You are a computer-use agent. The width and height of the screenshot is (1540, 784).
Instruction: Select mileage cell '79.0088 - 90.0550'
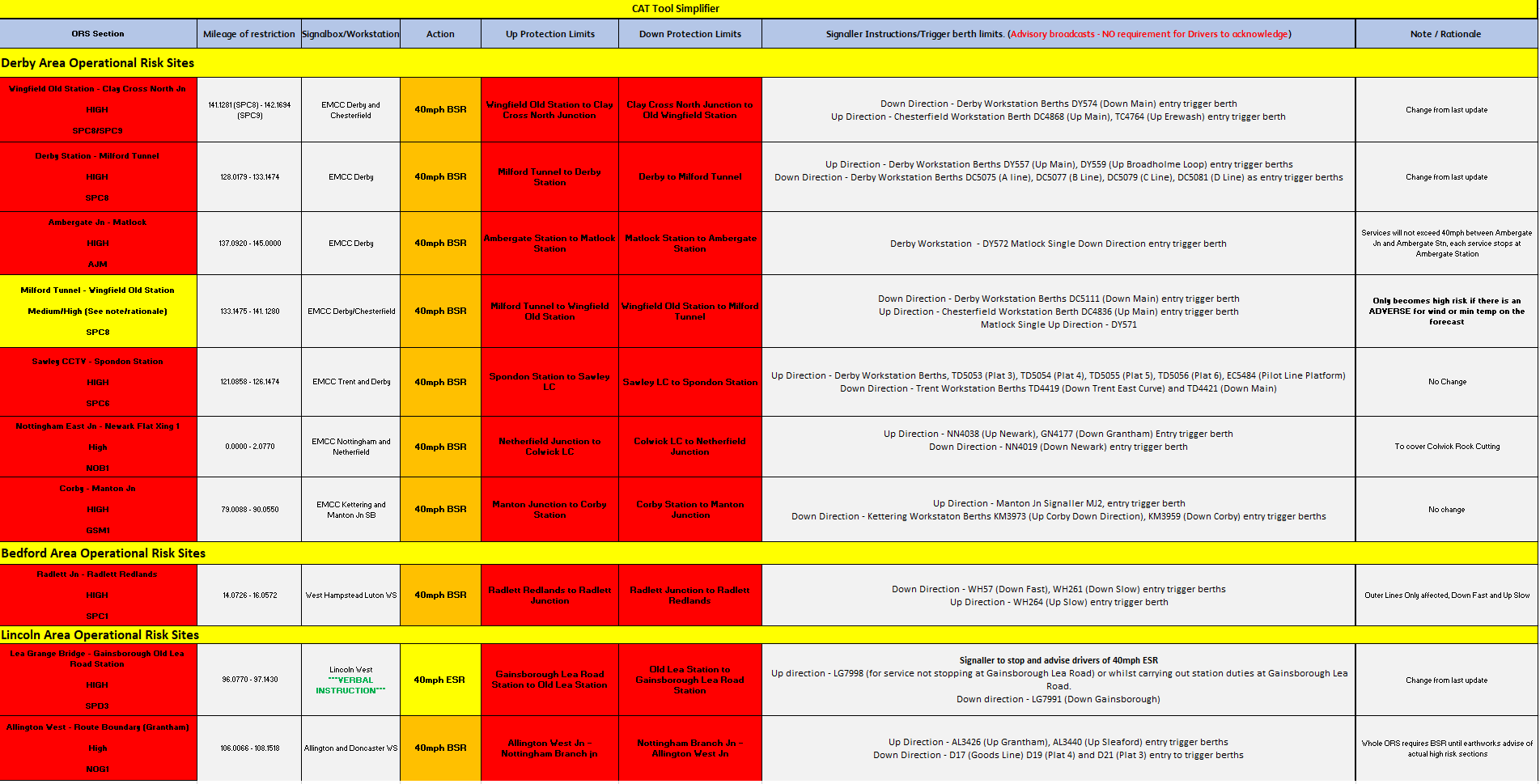click(249, 510)
